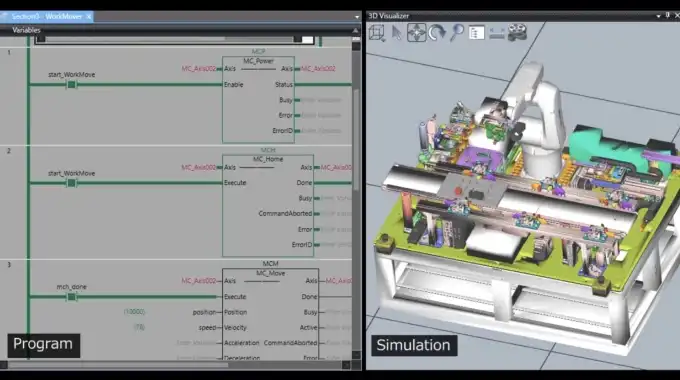The image size is (680, 380).
Task: Open the editor tab list dropdown arrow
Action: click(357, 17)
